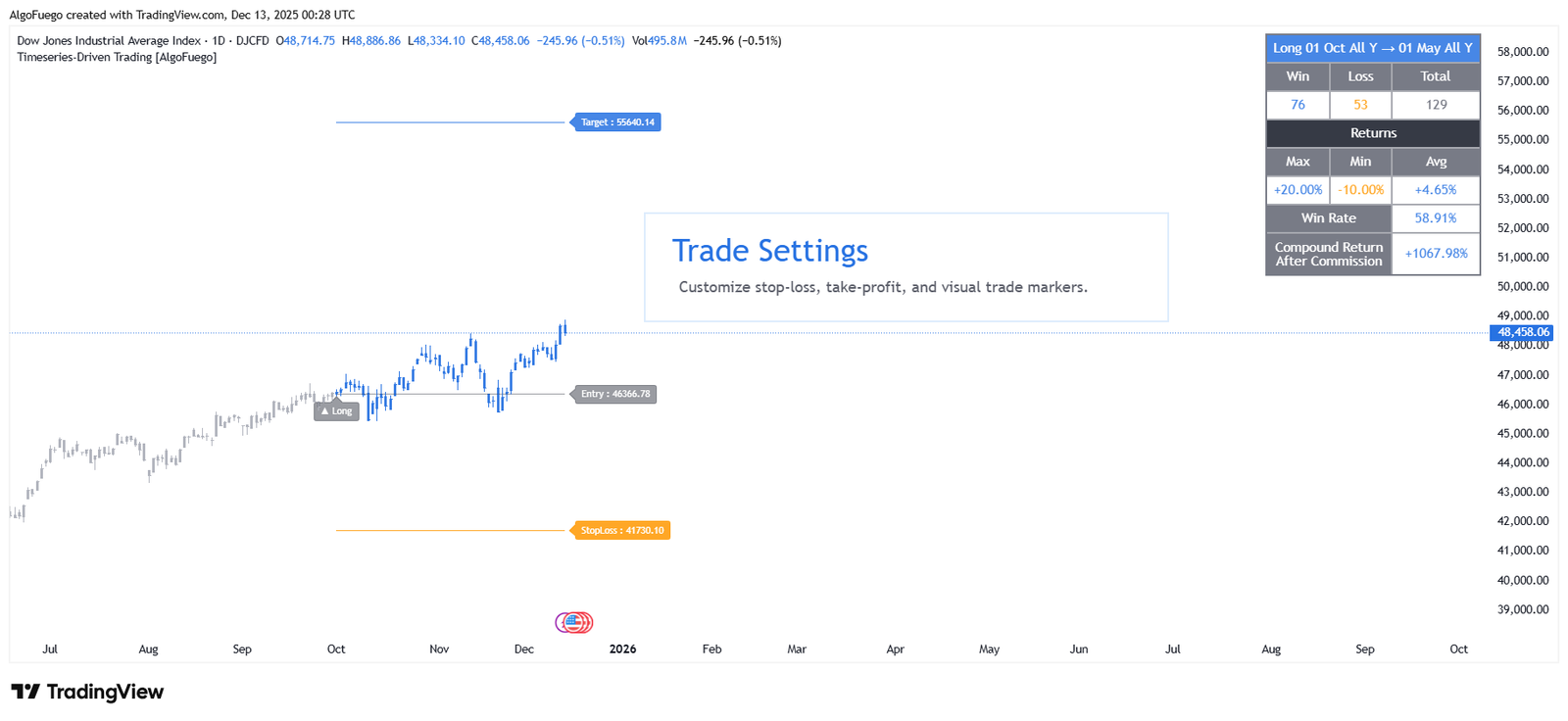Click the Dow Jones Industrial Average Index title
1568x721 pixels.
point(109,41)
